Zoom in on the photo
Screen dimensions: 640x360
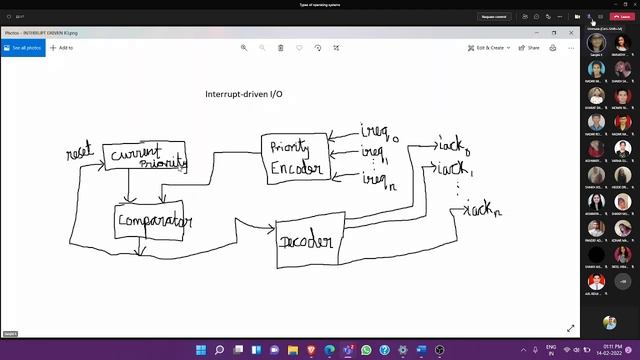244,48
